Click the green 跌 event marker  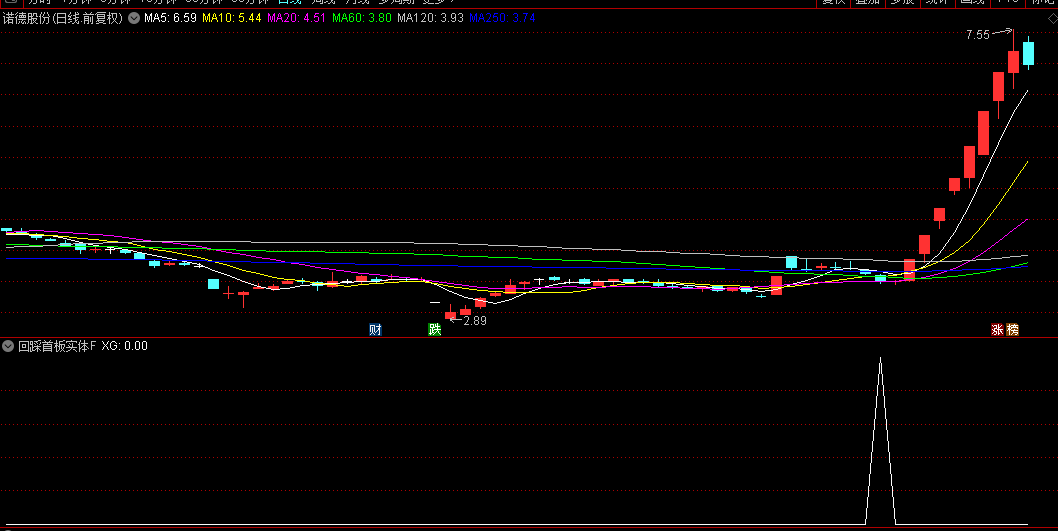pos(435,329)
